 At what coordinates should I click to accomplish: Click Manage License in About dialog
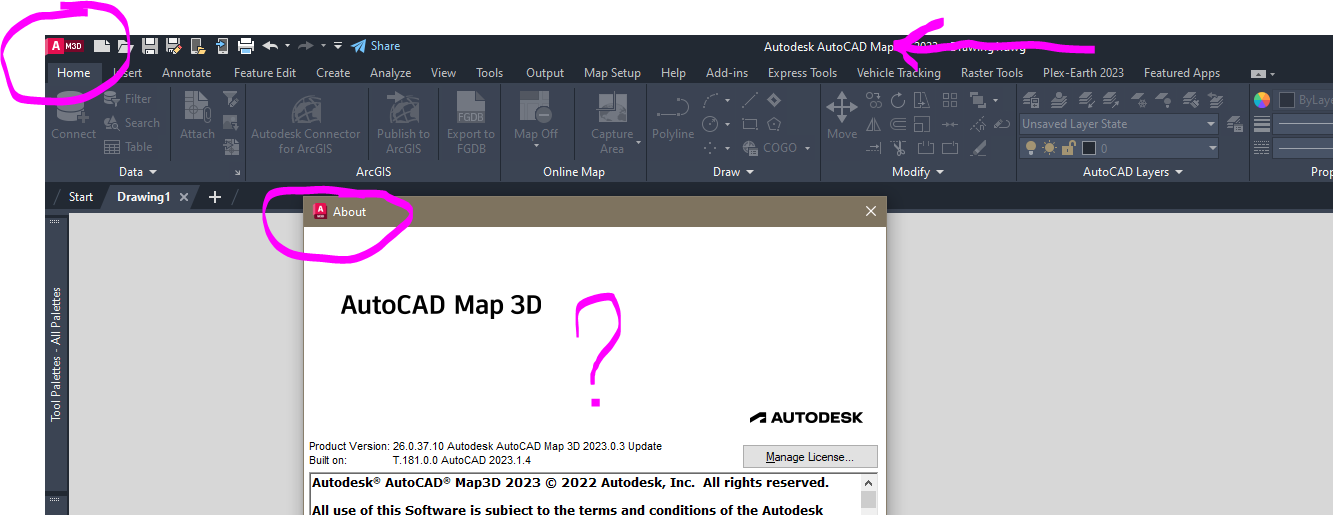coord(810,457)
